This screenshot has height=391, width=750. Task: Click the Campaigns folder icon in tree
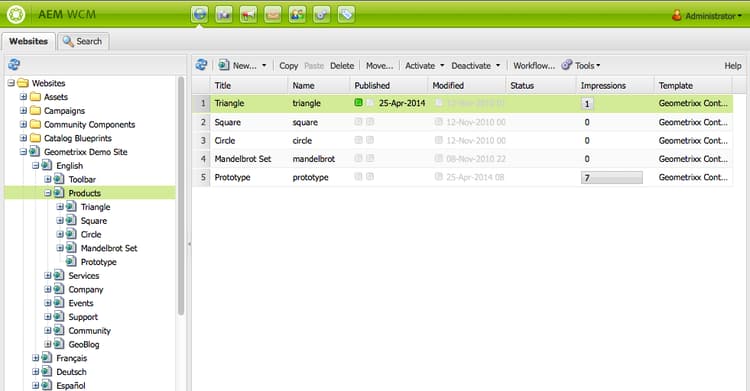click(x=35, y=111)
